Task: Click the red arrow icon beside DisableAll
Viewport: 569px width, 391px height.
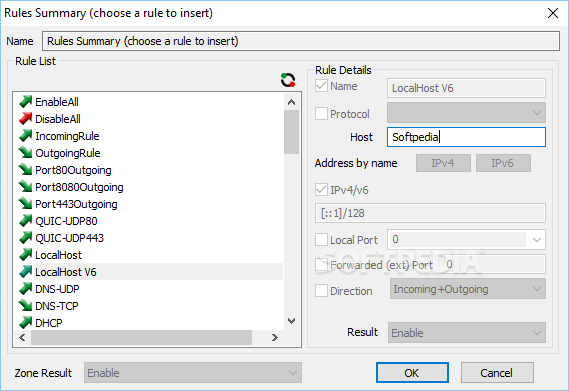Action: pos(26,119)
